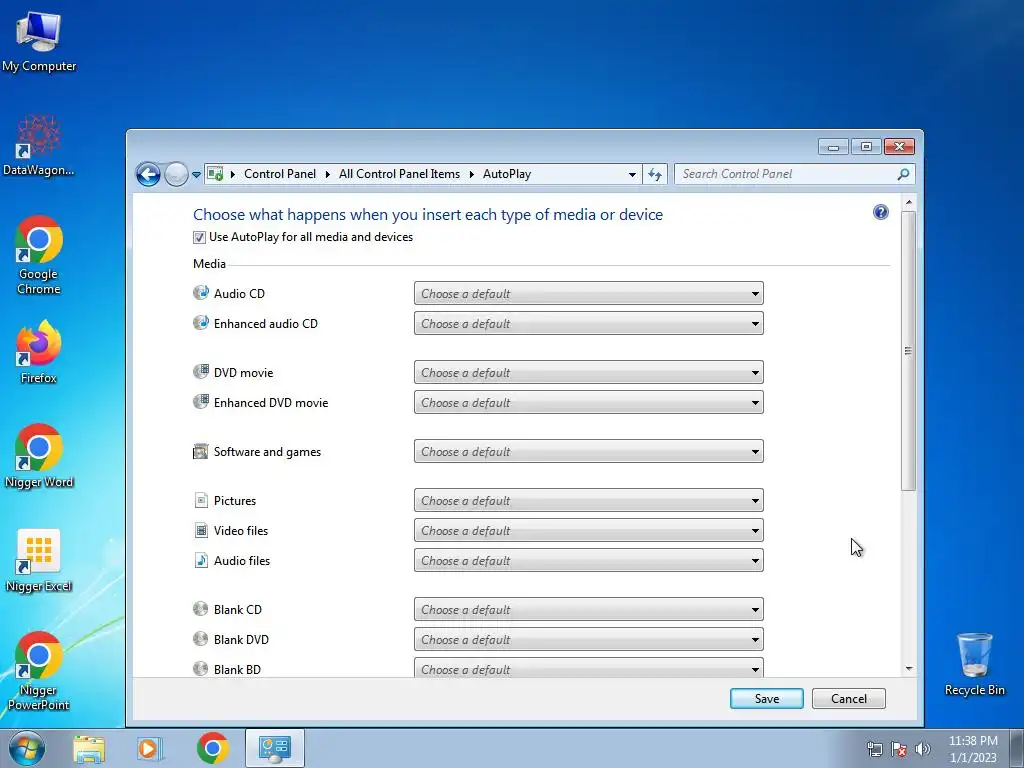Click the Blank CD label

click(x=238, y=609)
